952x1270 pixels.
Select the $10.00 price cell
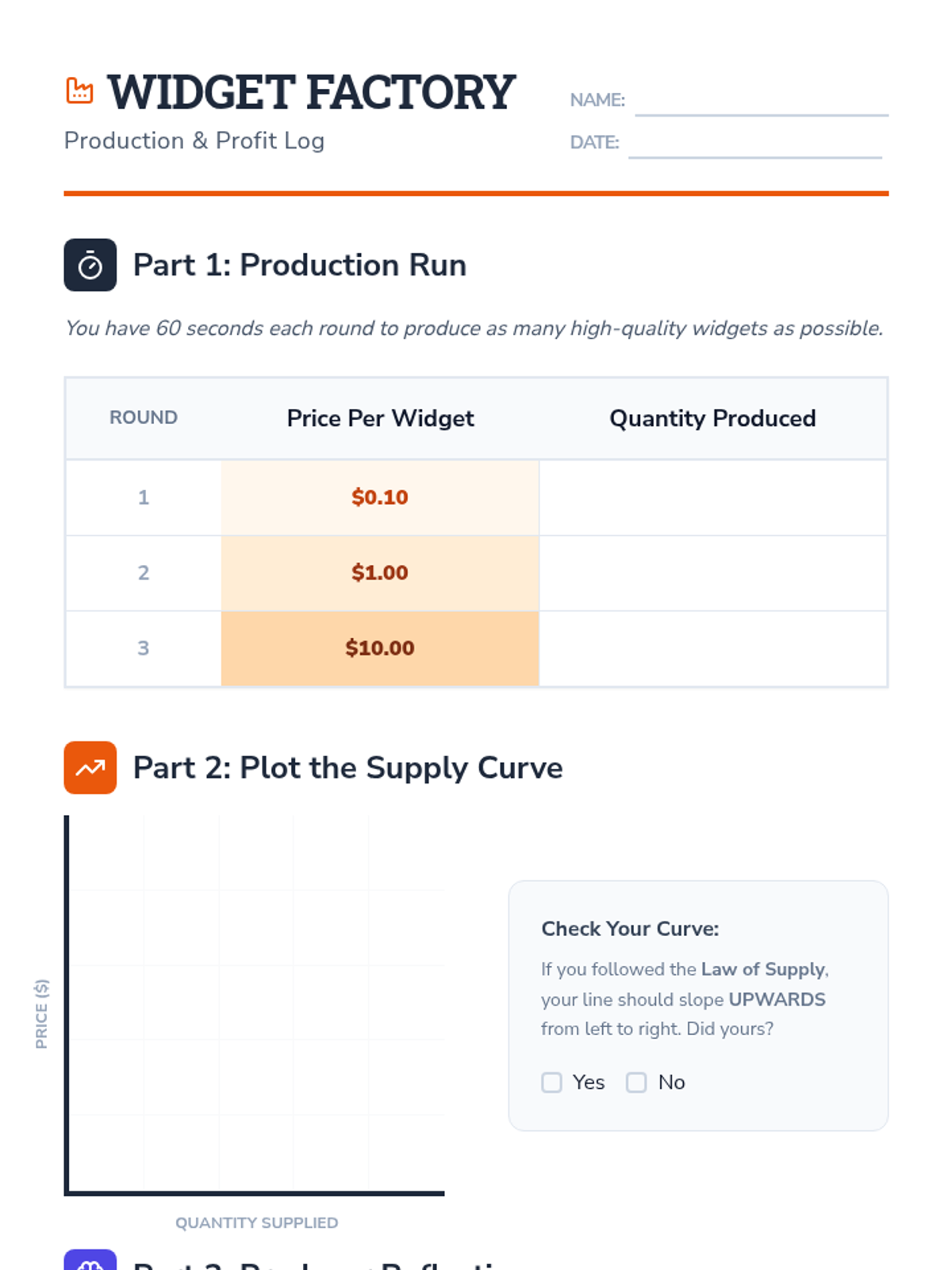click(x=380, y=648)
